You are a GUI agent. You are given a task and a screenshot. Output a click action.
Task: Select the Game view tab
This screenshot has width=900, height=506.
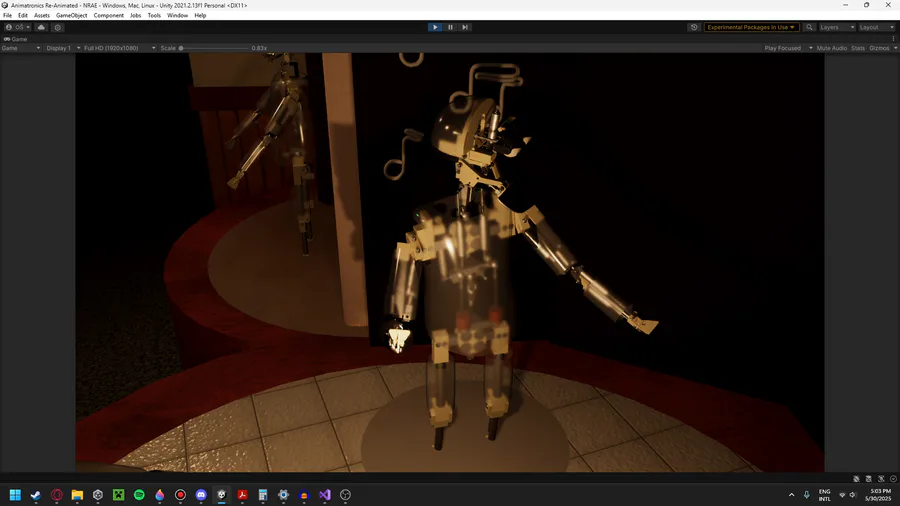pyautogui.click(x=16, y=39)
